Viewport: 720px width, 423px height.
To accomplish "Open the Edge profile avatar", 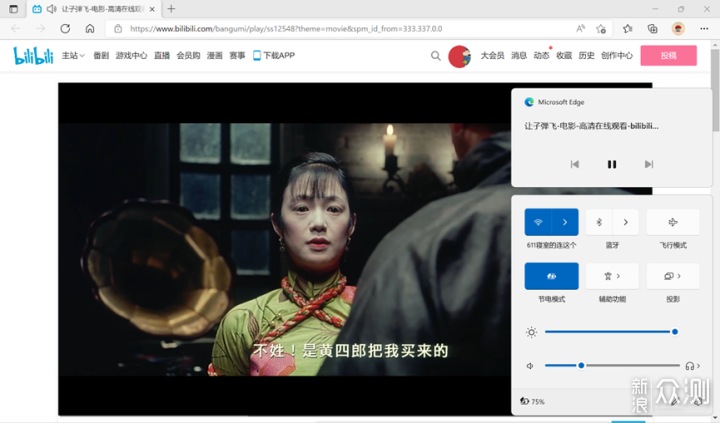I will (678, 28).
